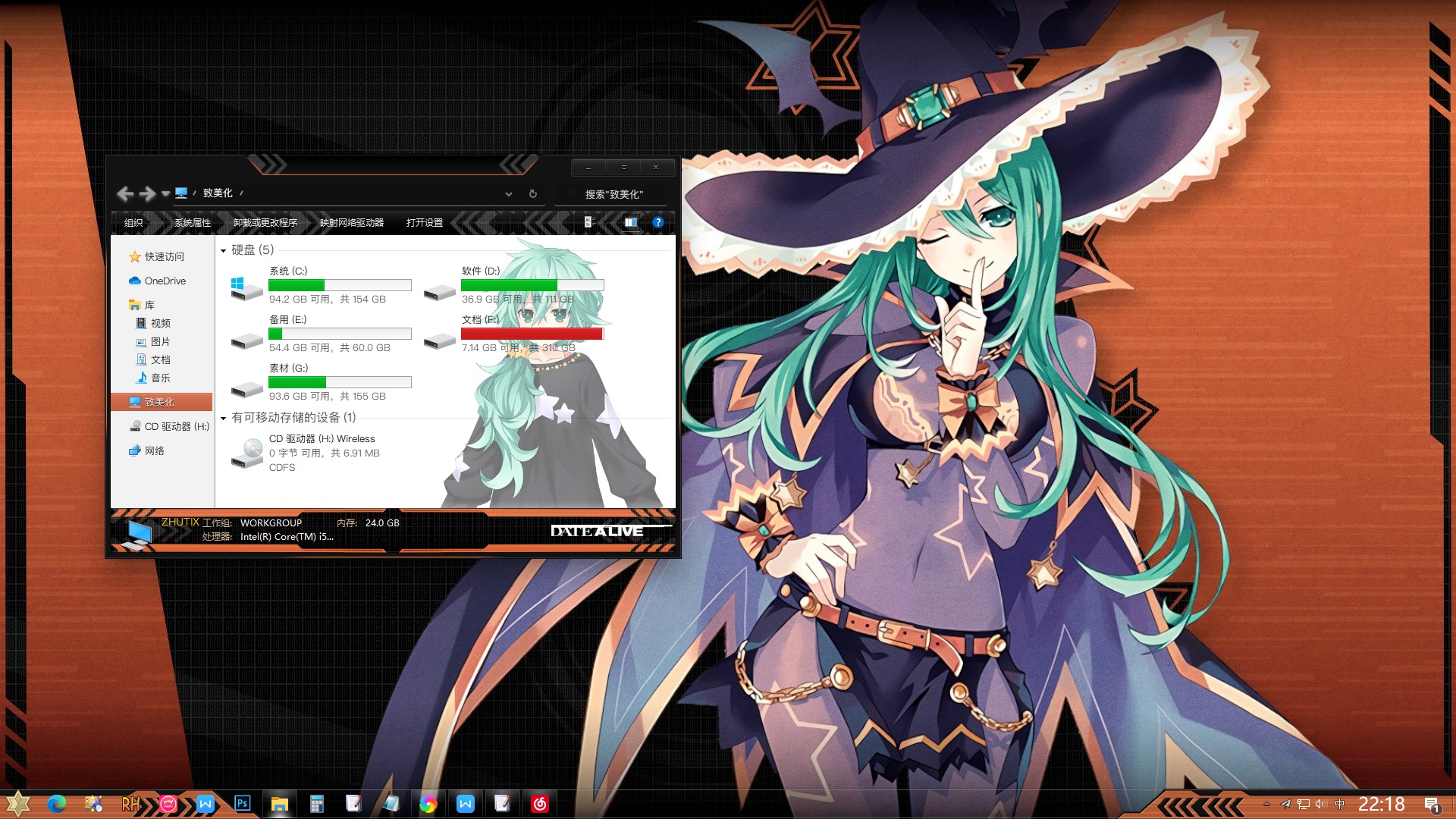The image size is (1456, 819).
Task: Collapse the 硬盘 (5) group
Action: (x=223, y=250)
